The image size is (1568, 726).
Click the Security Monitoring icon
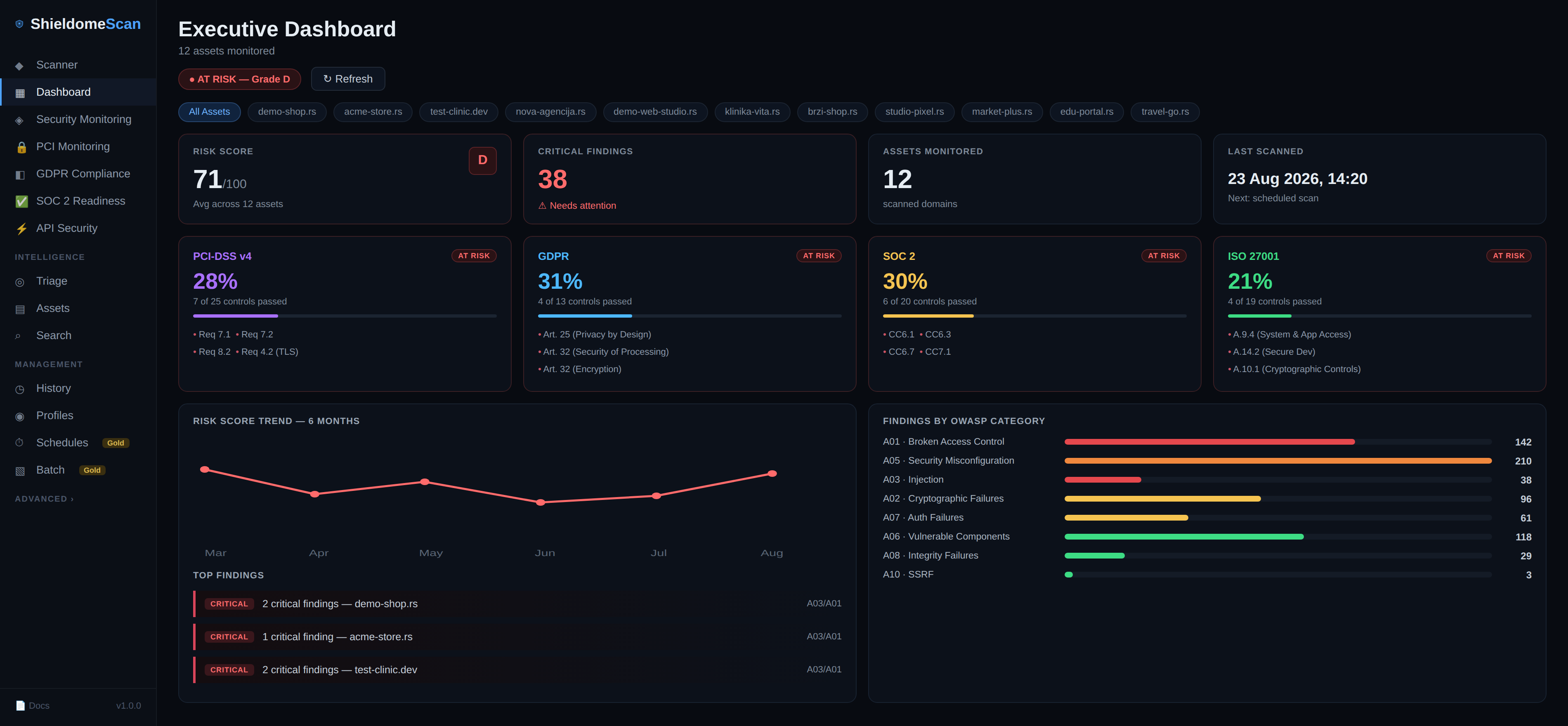coord(19,120)
